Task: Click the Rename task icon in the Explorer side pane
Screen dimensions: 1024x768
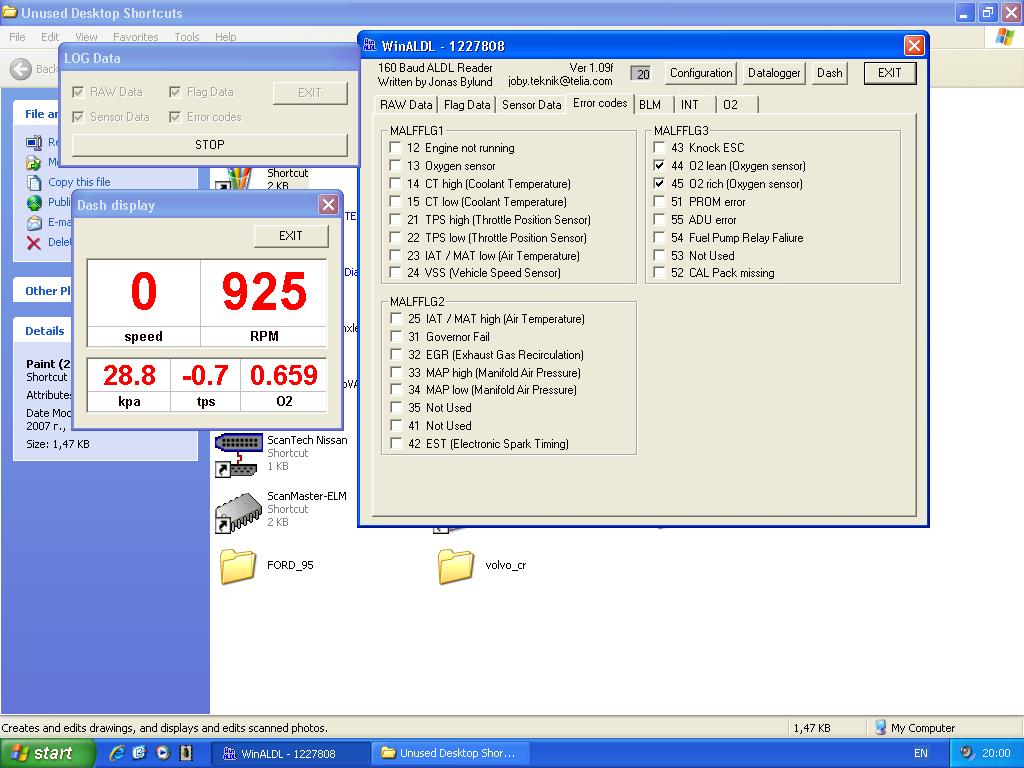Action: click(34, 142)
